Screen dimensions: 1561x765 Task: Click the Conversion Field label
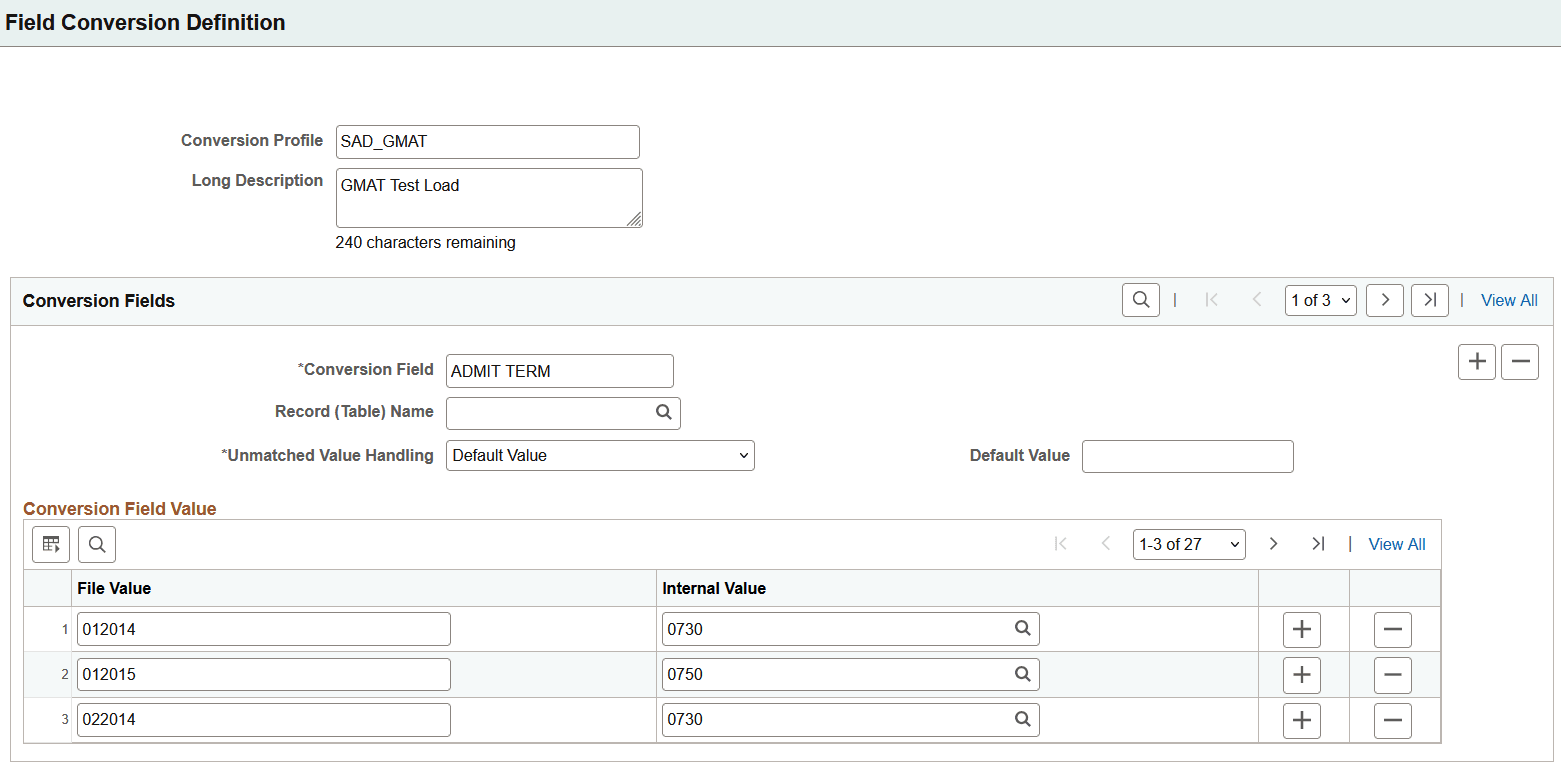[x=366, y=369]
